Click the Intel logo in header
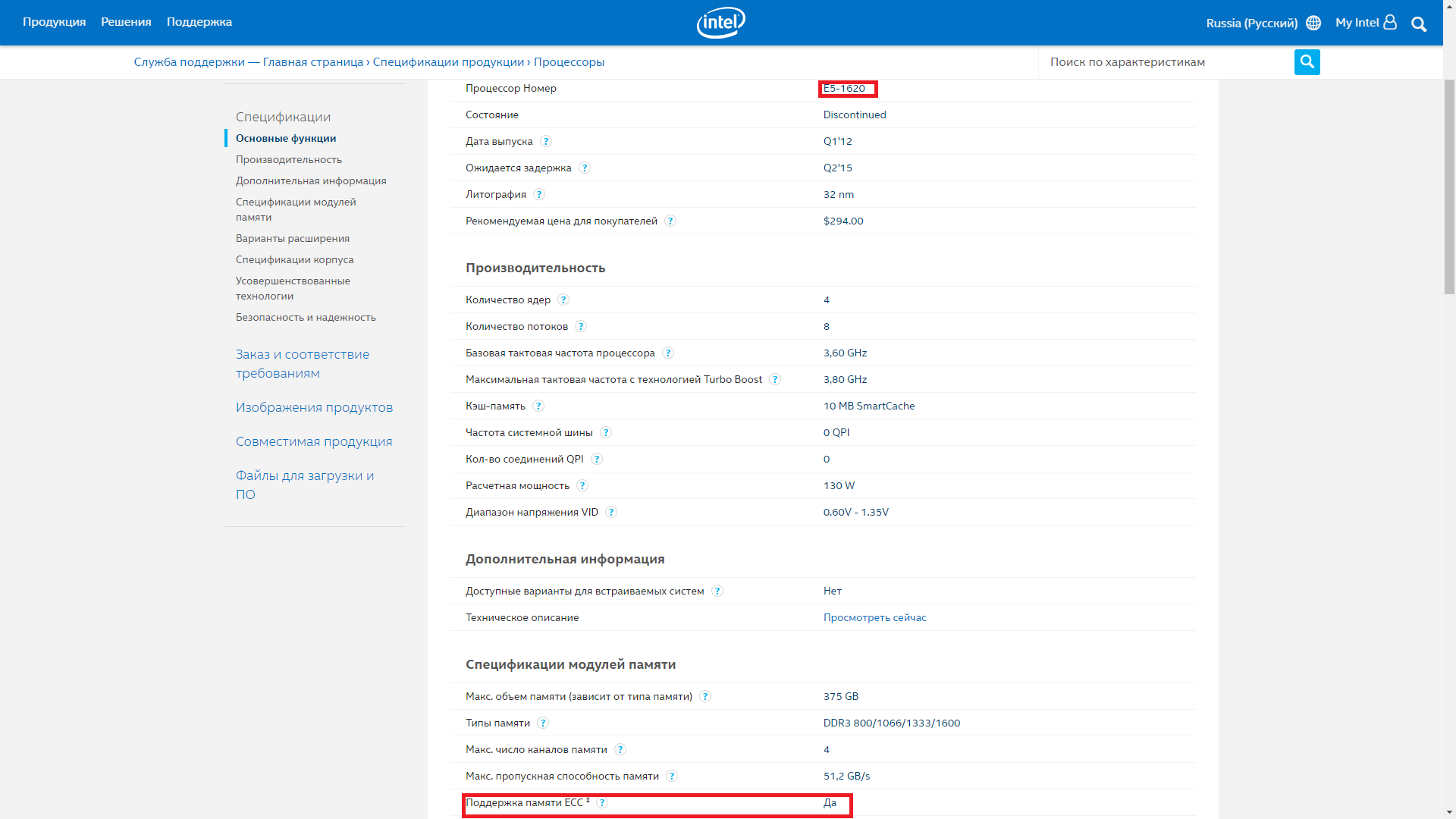Screen dimensions: 1456x819 pos(720,23)
